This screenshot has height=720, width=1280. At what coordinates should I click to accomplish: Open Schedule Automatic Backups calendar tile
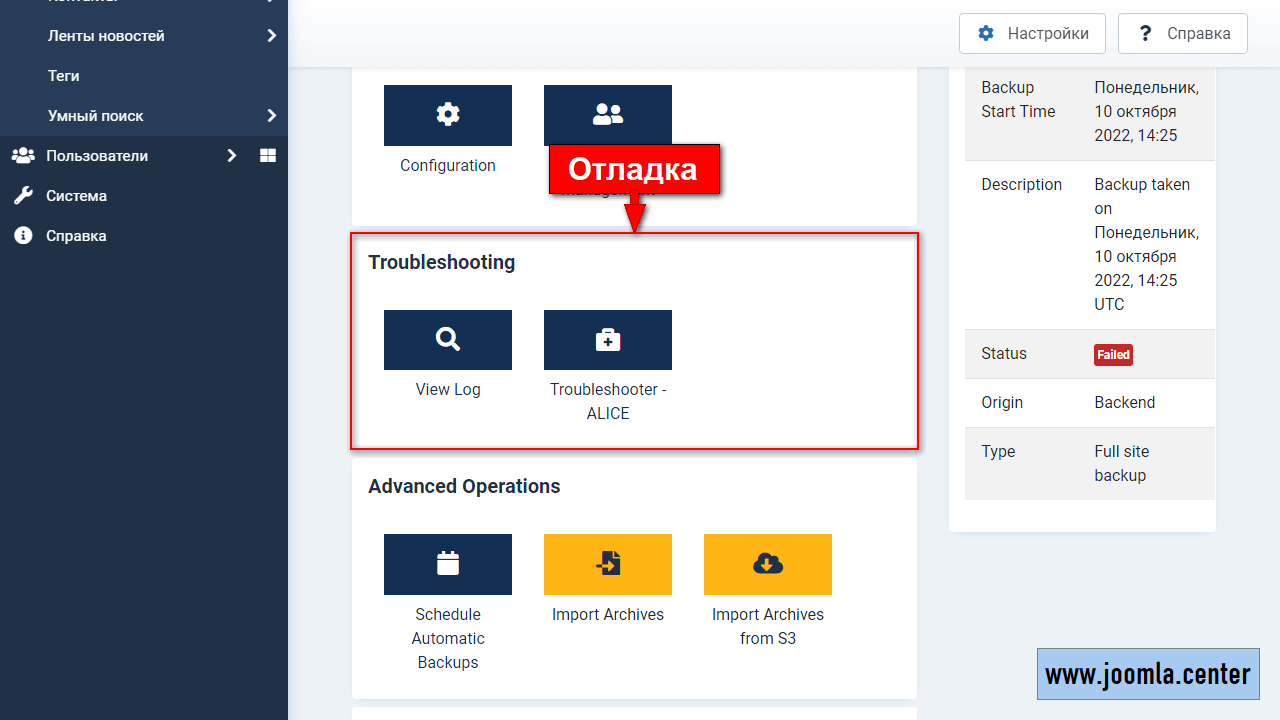click(447, 564)
